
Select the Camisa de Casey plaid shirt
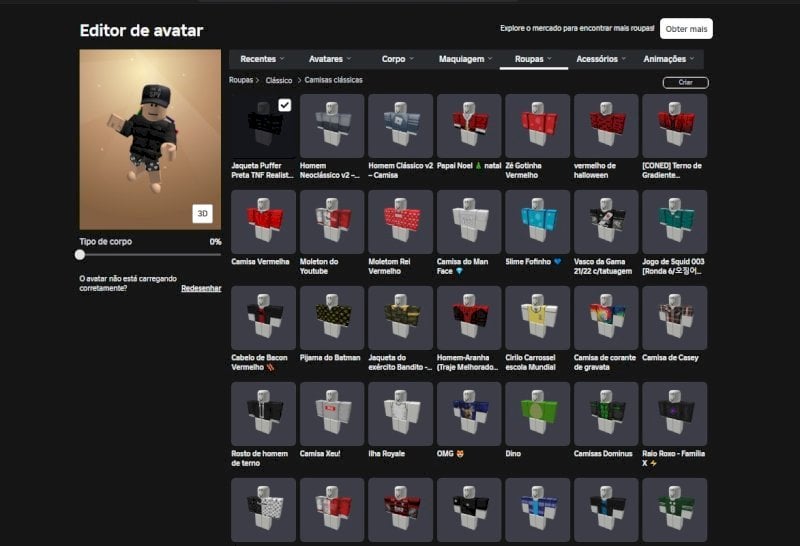pyautogui.click(x=674, y=317)
